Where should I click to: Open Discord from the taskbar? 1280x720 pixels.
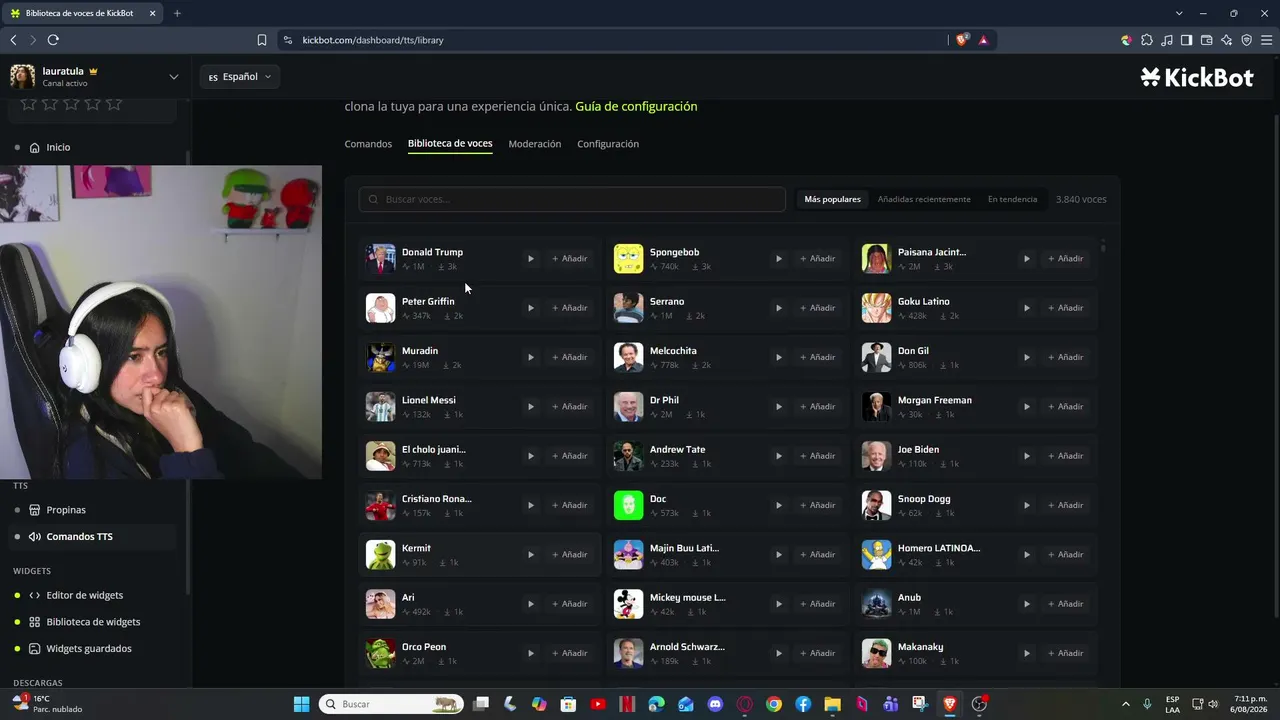(x=715, y=704)
